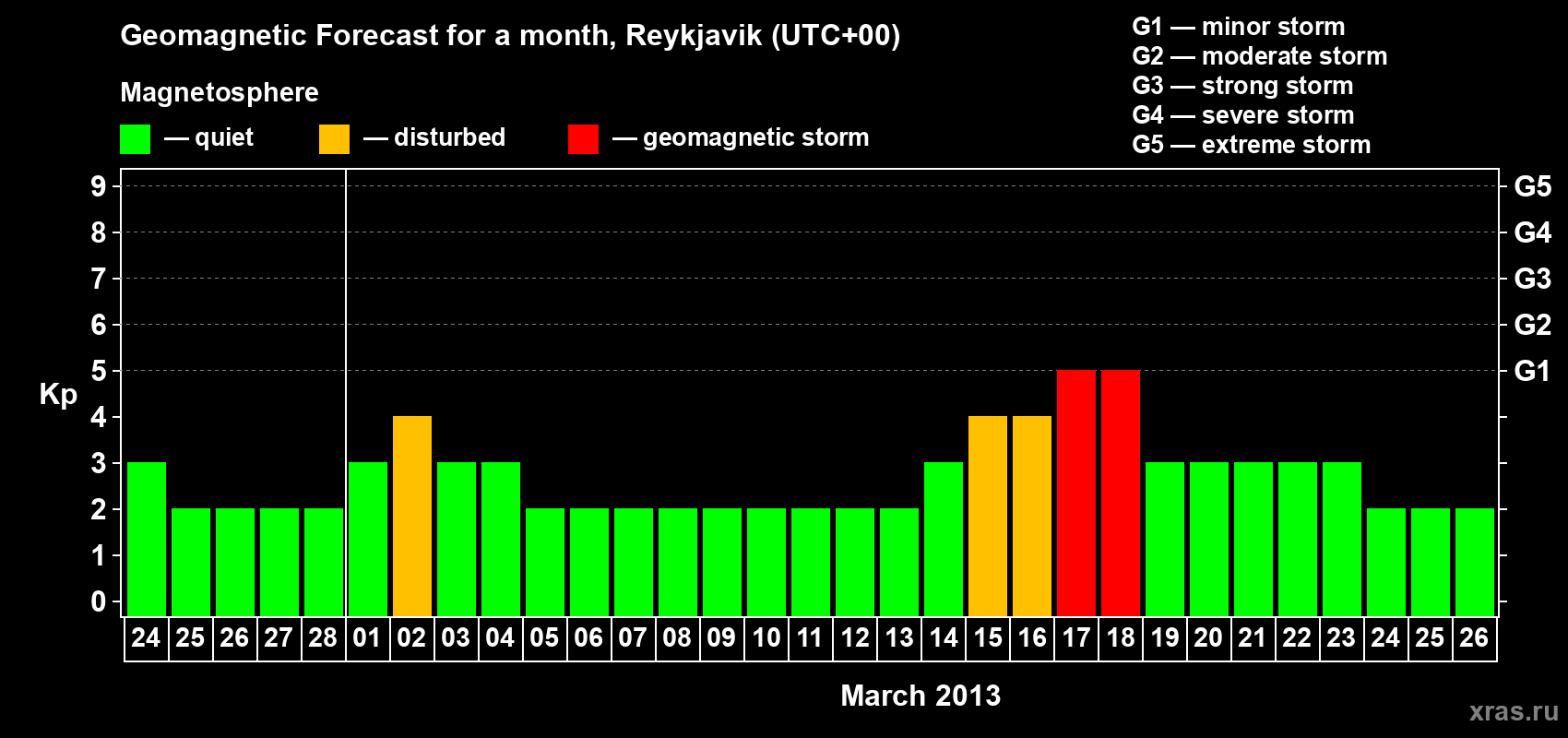Select the green bar above last date 26
1568x738 pixels.
click(1475, 562)
